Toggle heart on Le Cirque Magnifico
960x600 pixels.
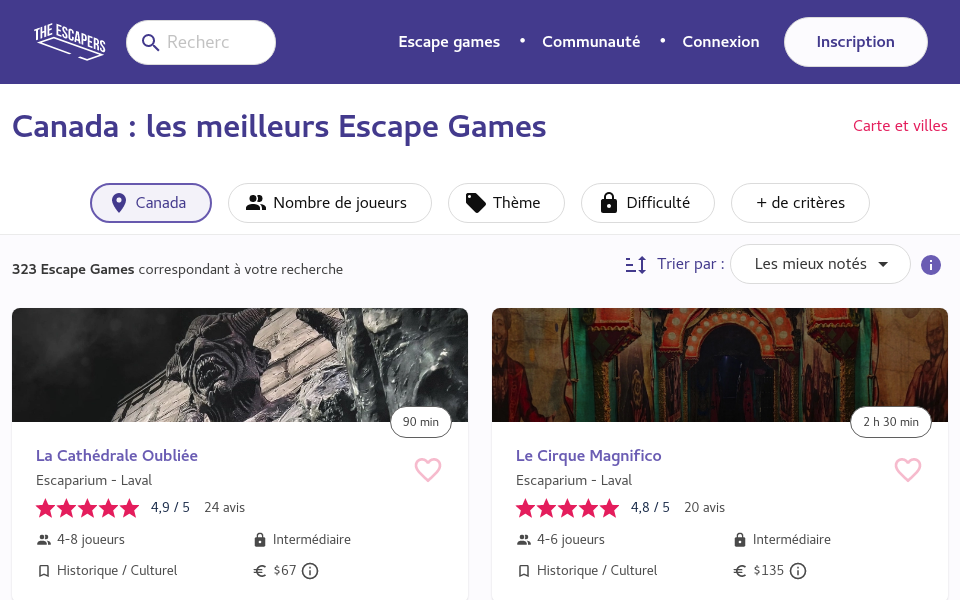click(x=907, y=470)
